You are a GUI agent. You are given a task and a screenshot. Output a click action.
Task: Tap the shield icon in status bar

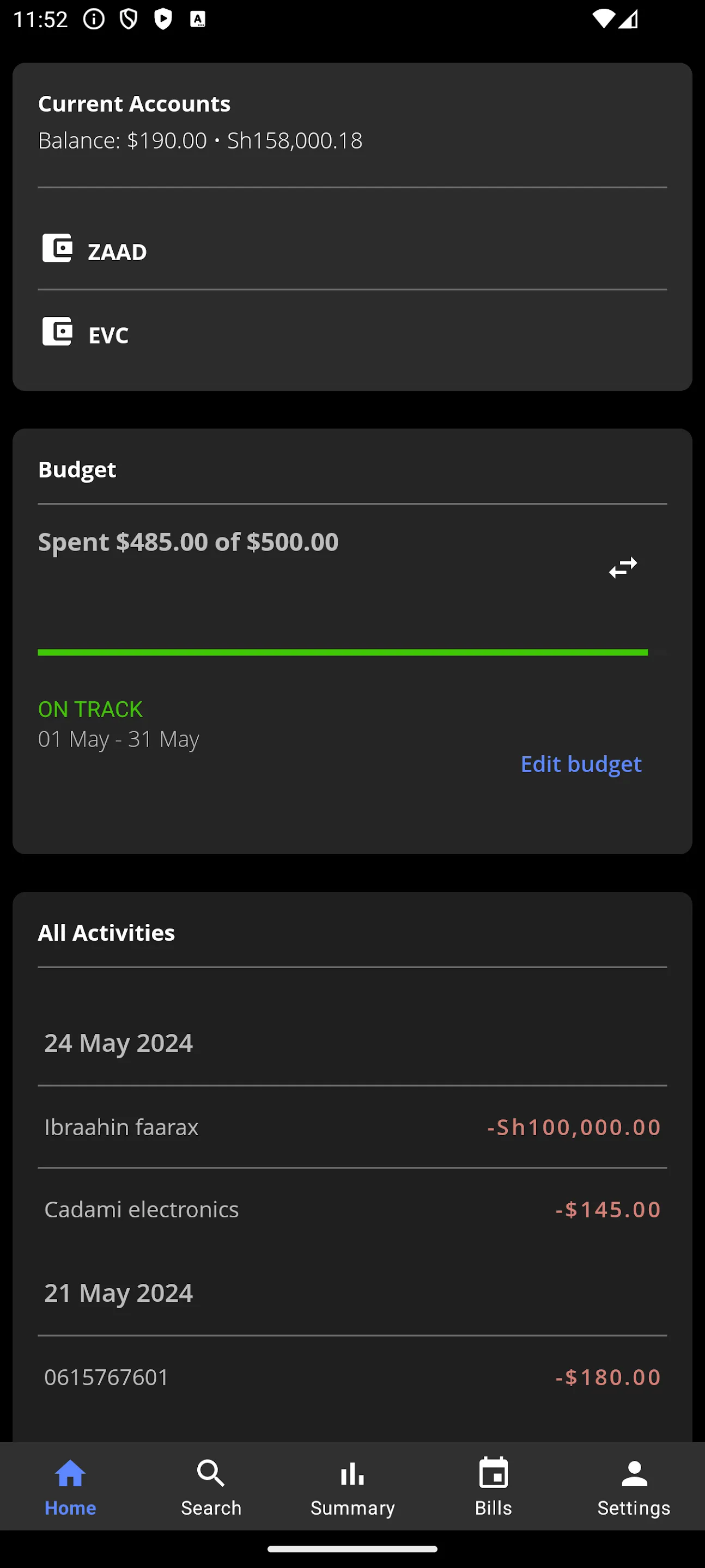[128, 20]
